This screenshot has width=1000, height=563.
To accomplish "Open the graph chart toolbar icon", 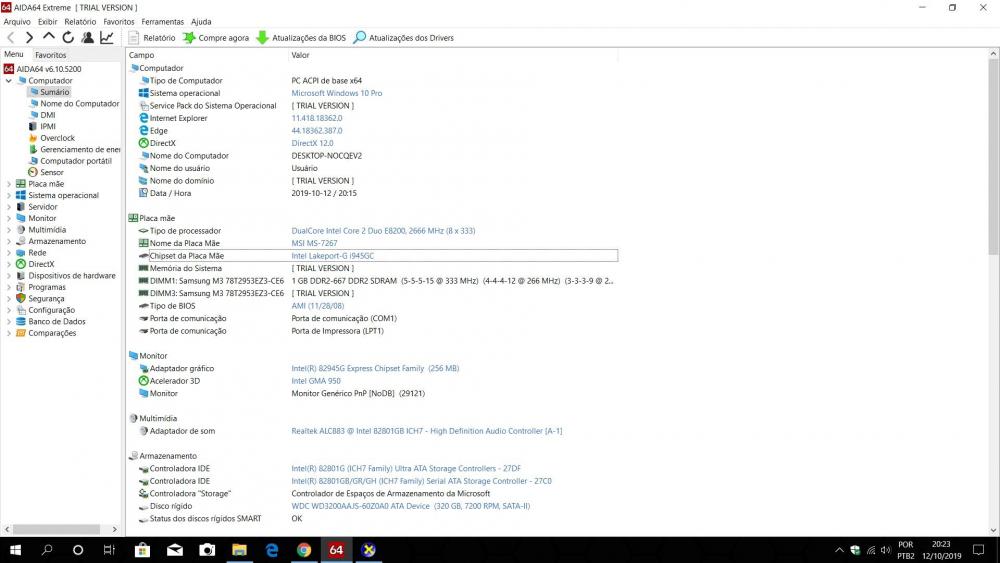I will coord(107,38).
